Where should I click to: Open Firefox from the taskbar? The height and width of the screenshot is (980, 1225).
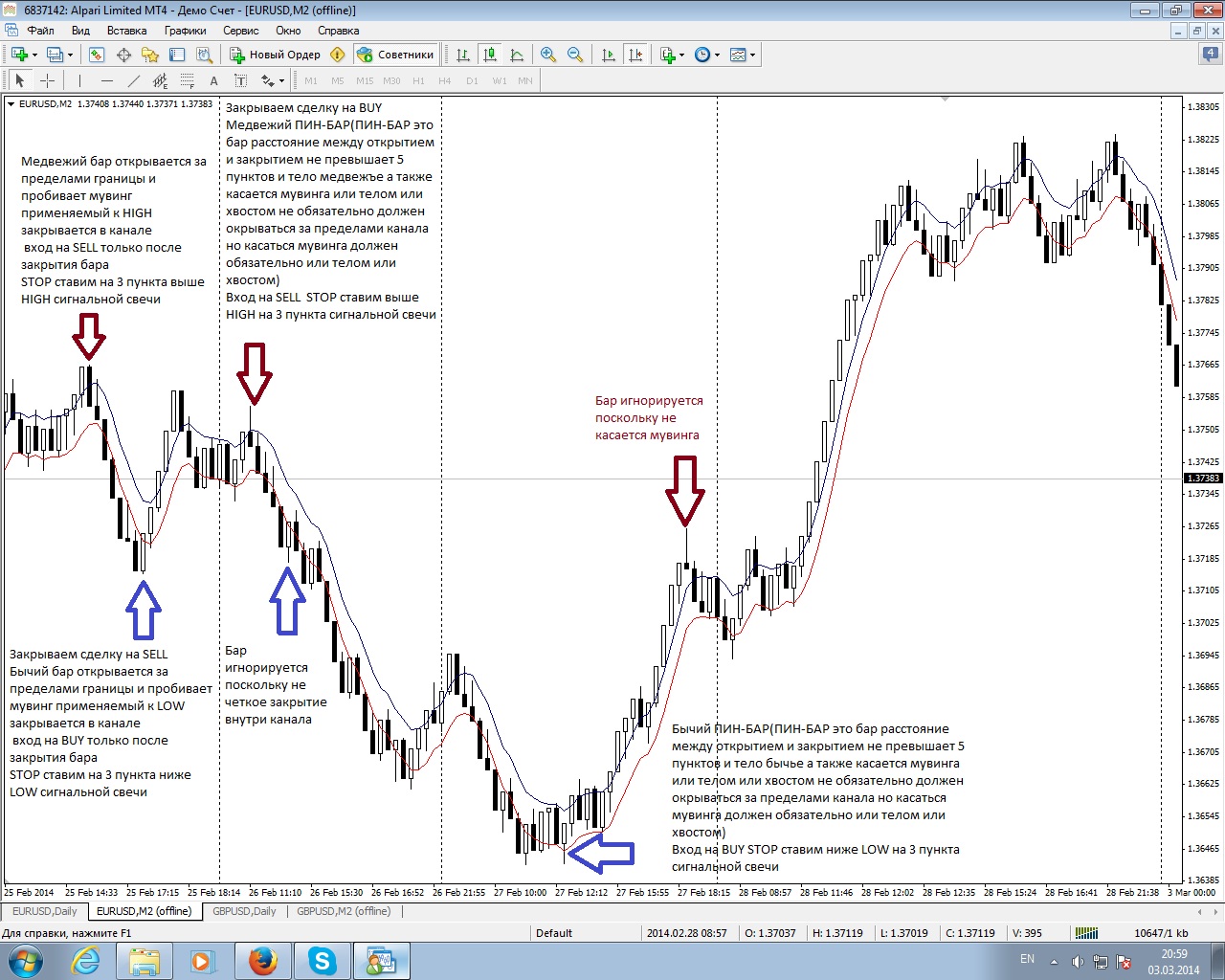(x=263, y=961)
